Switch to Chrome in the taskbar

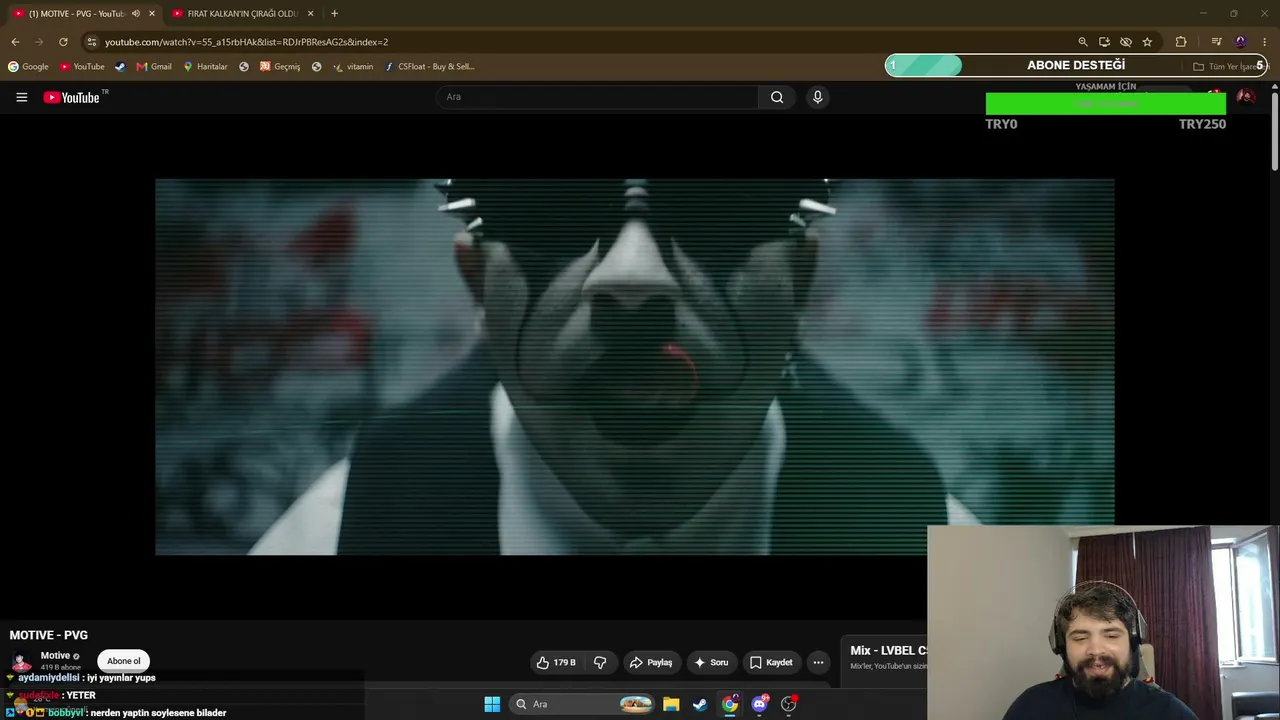point(730,704)
